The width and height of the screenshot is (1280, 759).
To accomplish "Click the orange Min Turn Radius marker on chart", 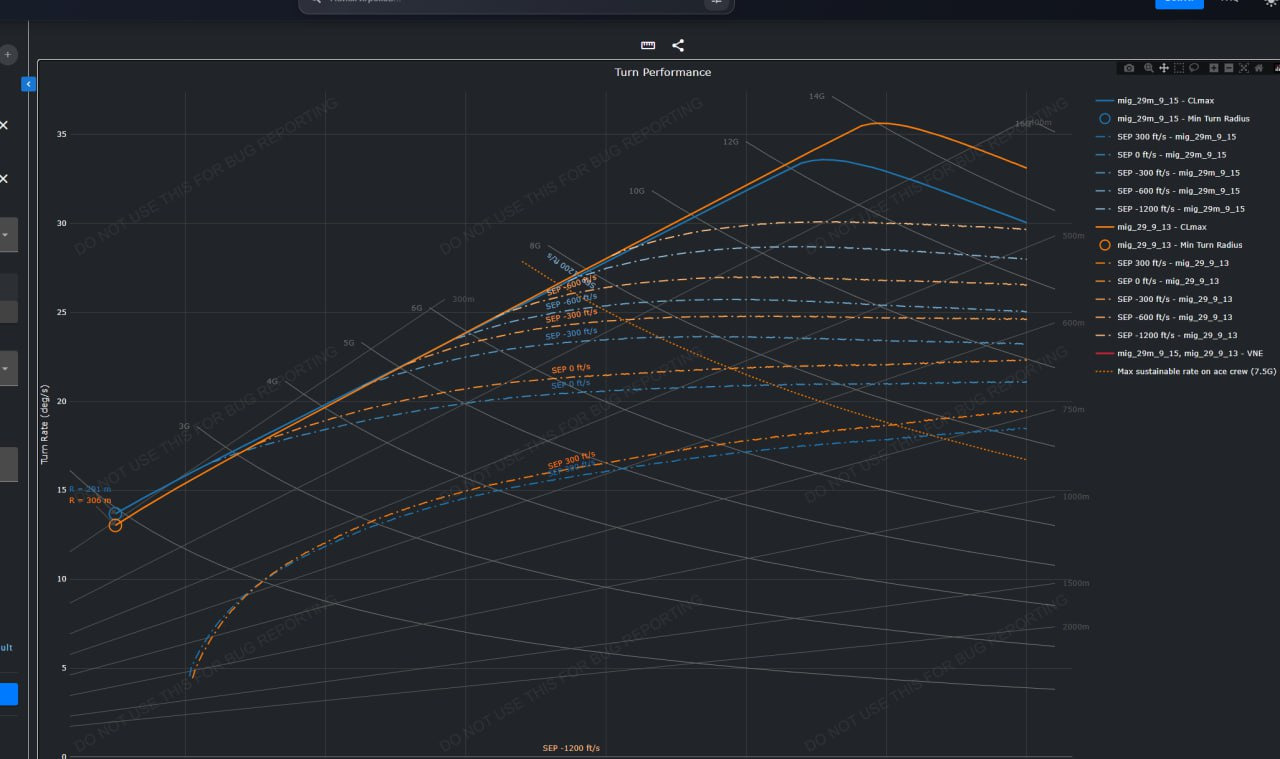I will [x=115, y=525].
